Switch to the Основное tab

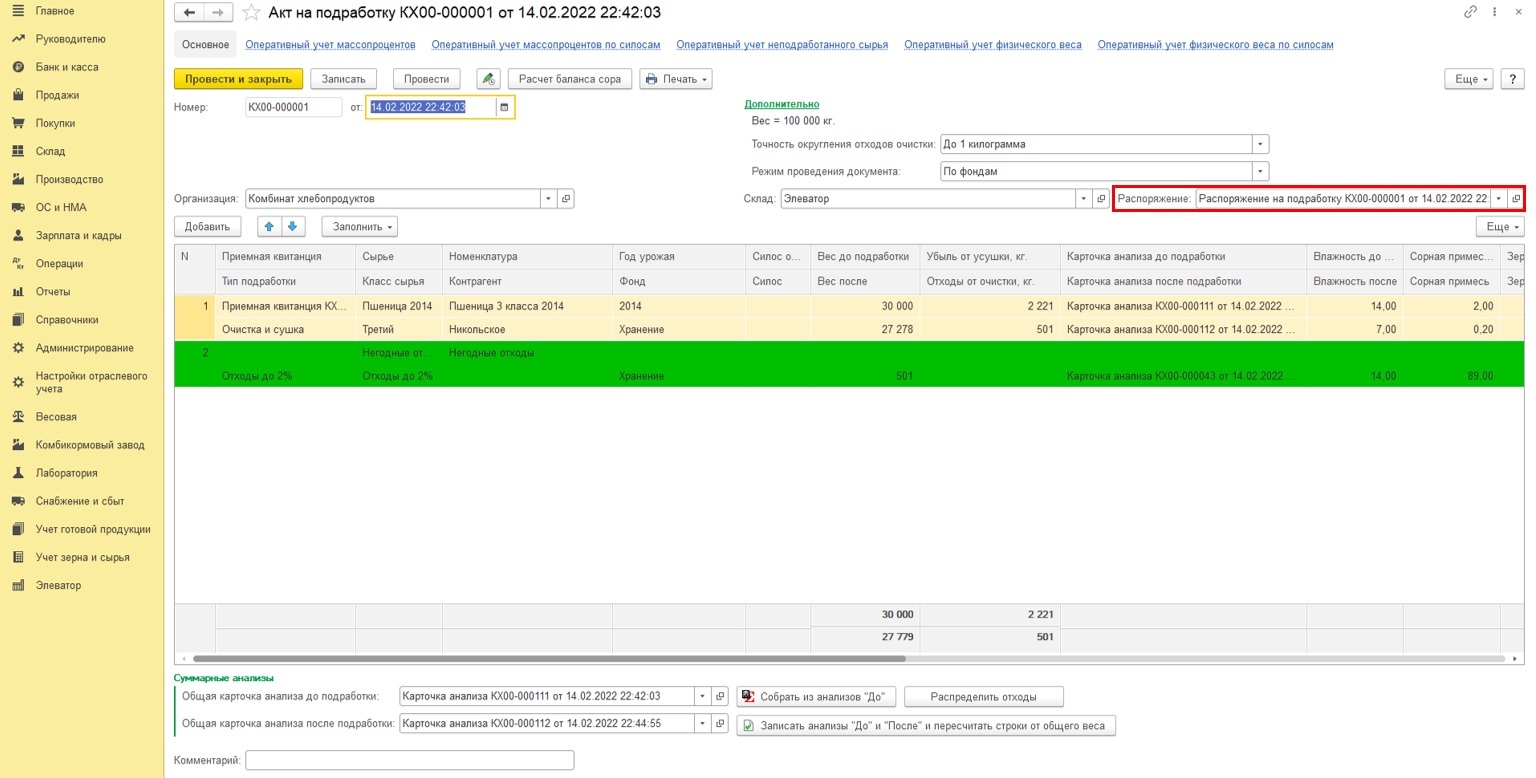coord(206,45)
